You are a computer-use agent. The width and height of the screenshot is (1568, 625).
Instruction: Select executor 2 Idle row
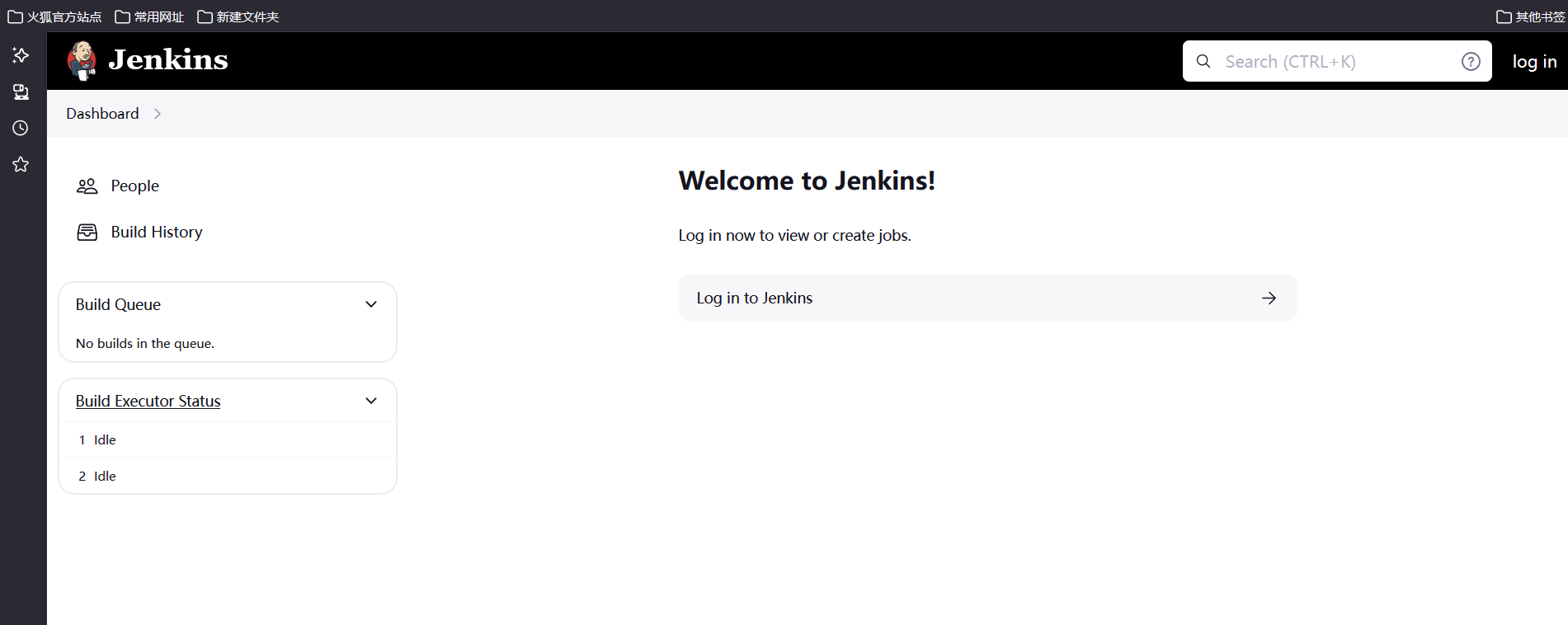coord(228,477)
